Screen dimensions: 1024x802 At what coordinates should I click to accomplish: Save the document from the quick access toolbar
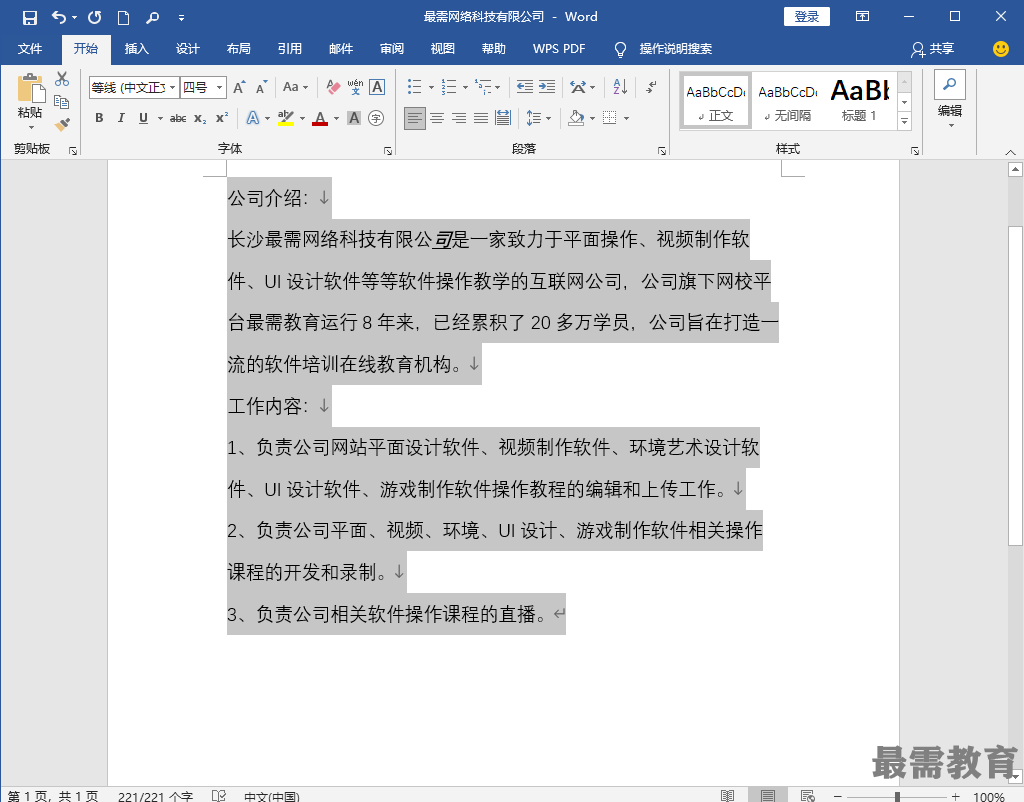pyautogui.click(x=29, y=18)
